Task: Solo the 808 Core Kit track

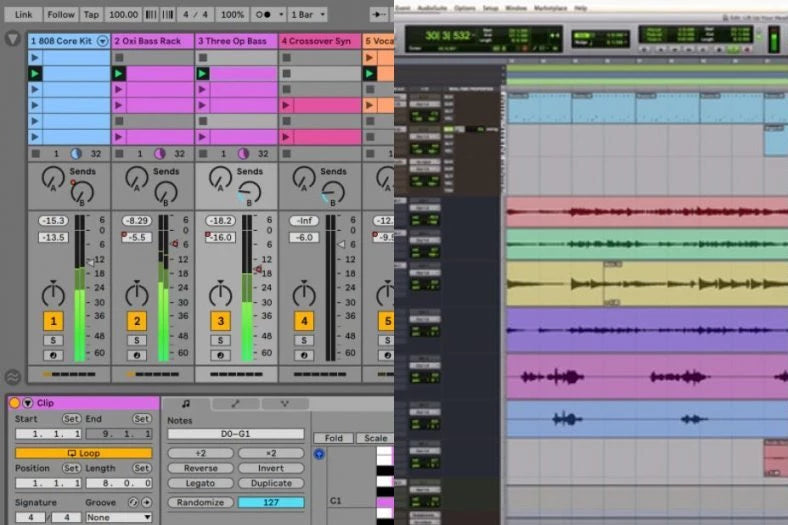Action: 53,340
